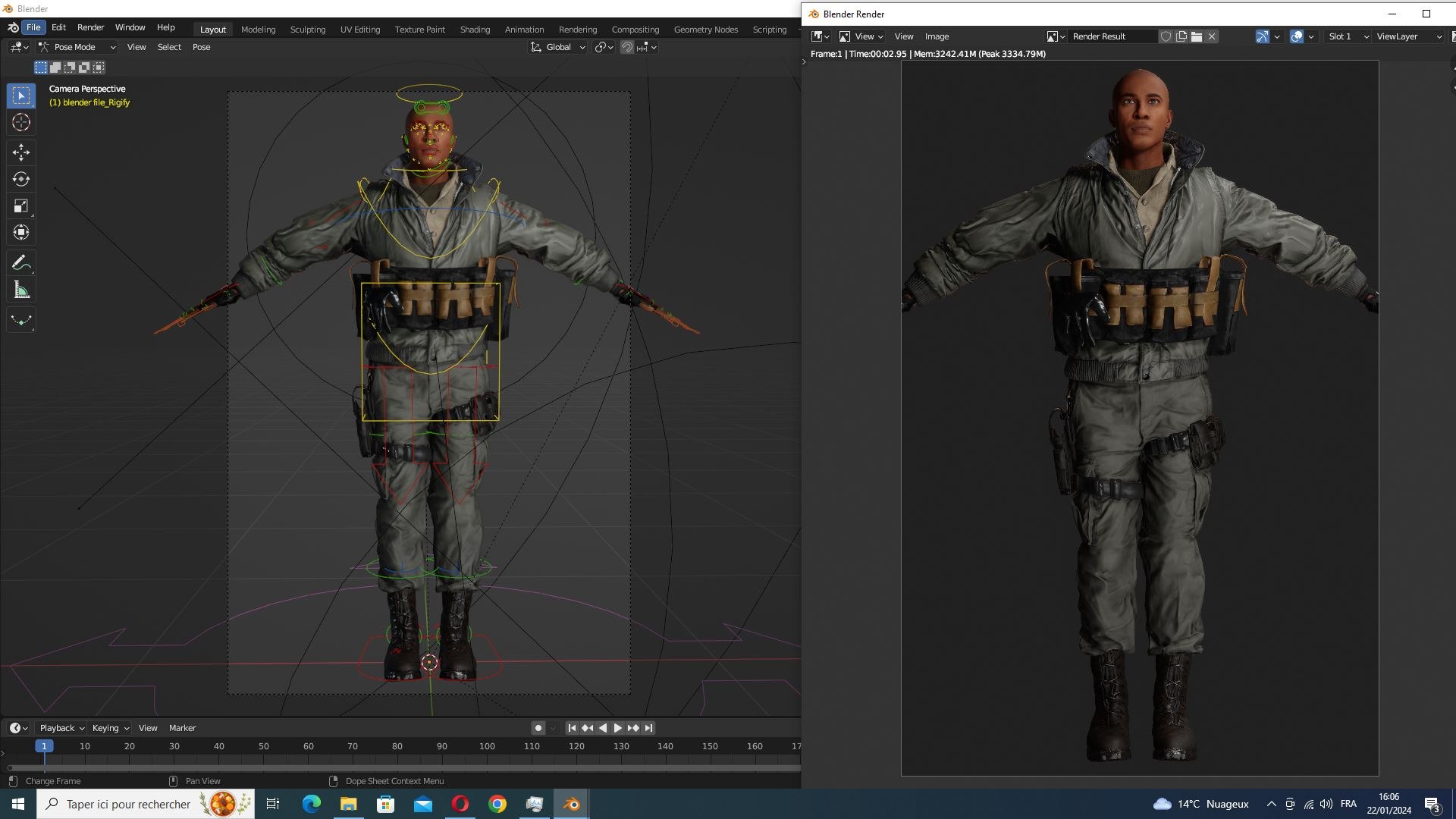
Task: Jump to the timeline start frame
Action: coord(573,728)
